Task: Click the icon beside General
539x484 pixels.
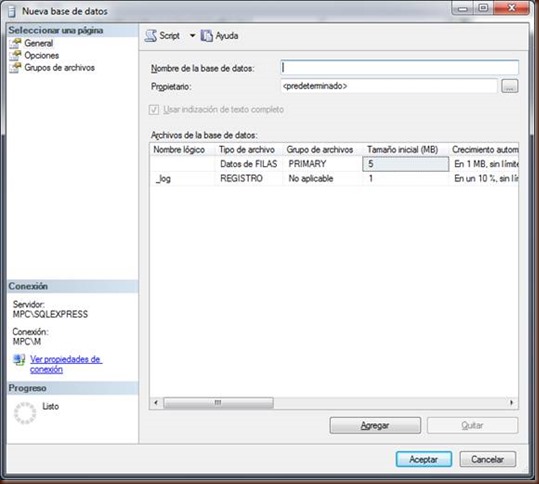Action: (15, 43)
